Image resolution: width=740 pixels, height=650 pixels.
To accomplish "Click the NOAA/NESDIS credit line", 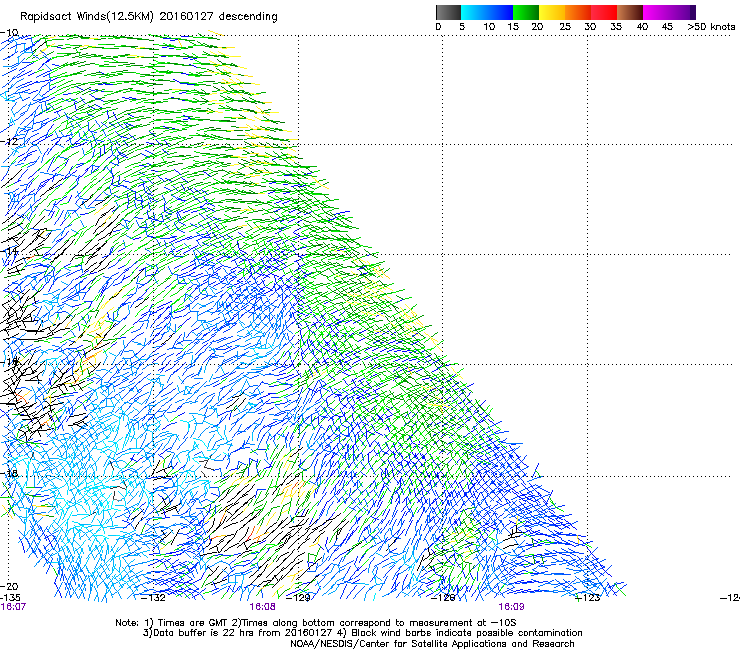I will (x=432, y=644).
